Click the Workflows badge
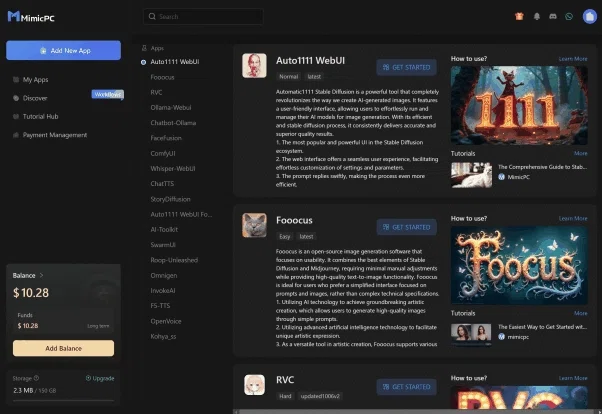The image size is (602, 414). [108, 94]
